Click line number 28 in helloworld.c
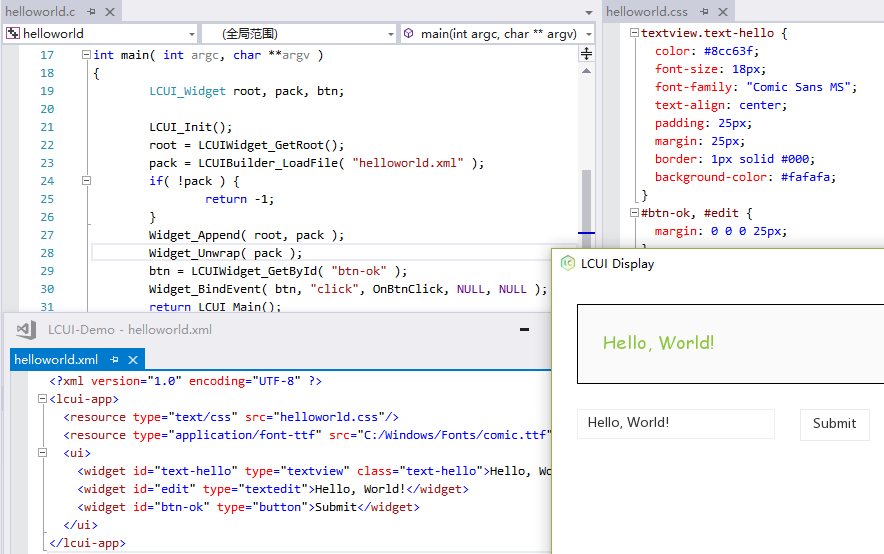The width and height of the screenshot is (884, 554). tap(47, 253)
